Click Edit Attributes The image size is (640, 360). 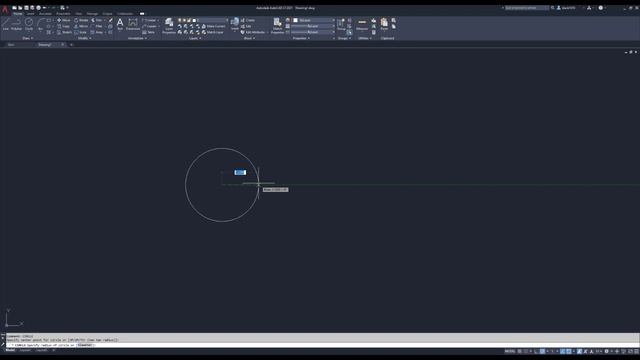(x=253, y=32)
